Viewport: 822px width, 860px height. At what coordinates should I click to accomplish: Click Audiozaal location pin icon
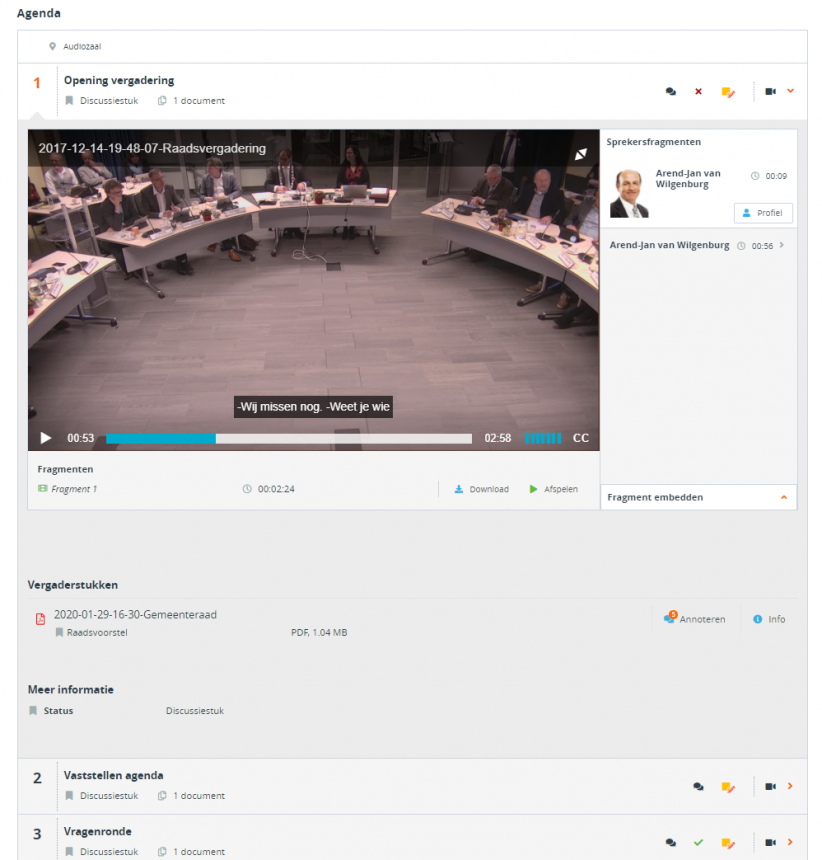click(53, 47)
